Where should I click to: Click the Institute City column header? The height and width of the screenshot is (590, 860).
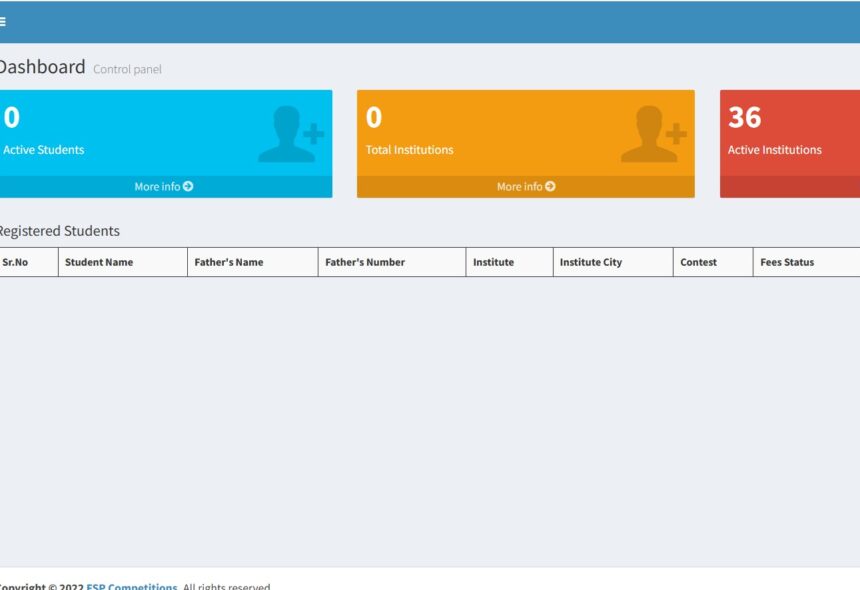coord(613,262)
